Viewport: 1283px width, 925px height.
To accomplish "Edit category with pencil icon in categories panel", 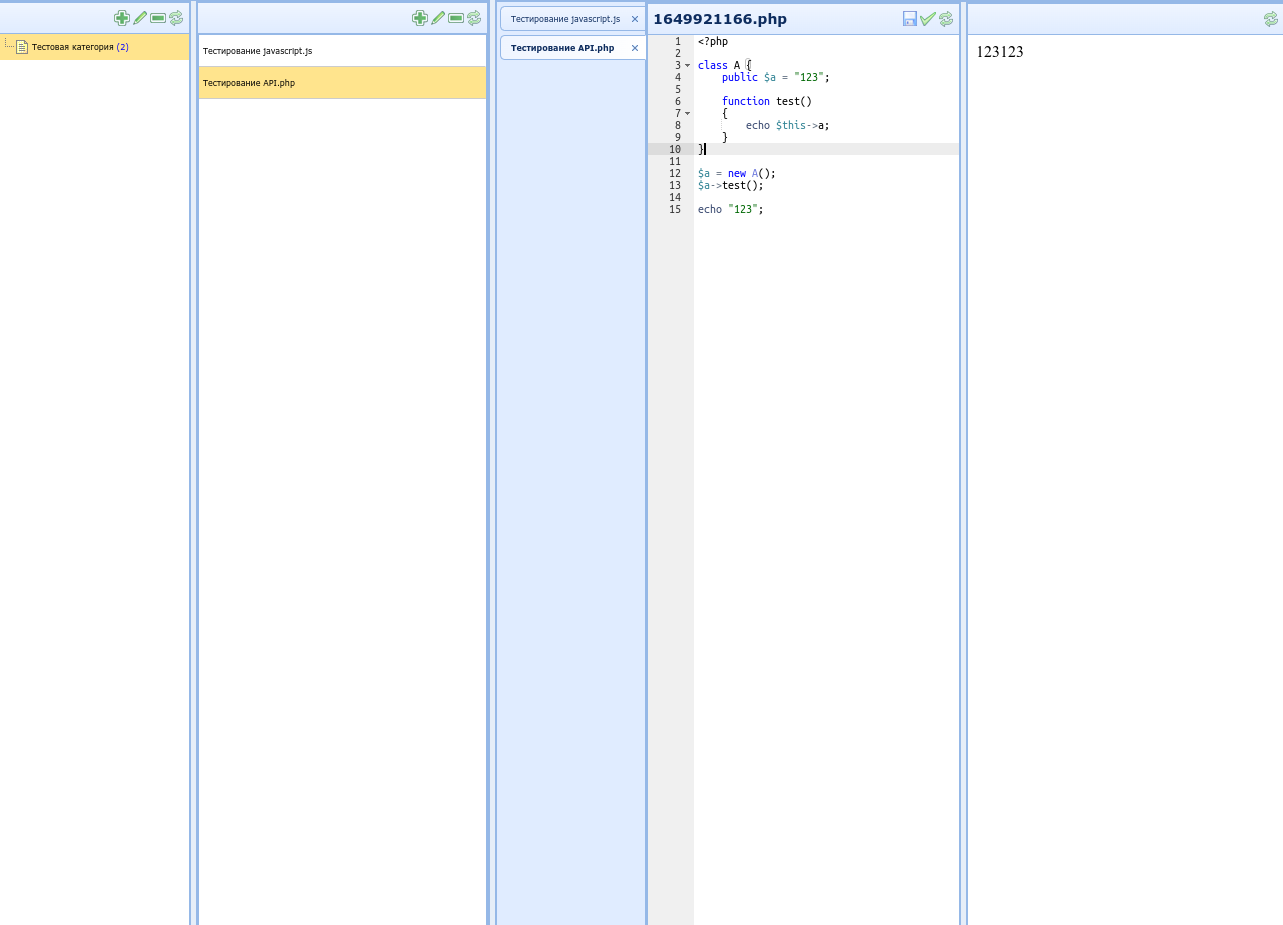I will coord(140,18).
